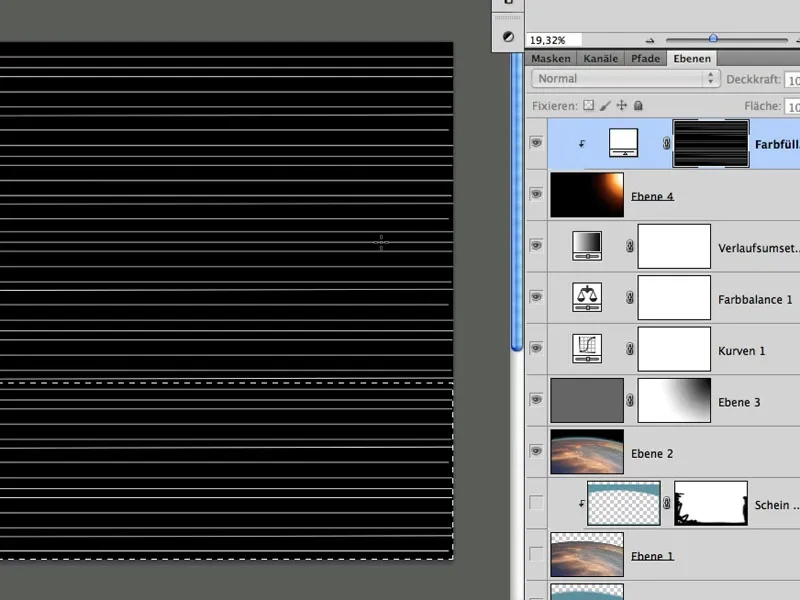
Task: Hide the Kurven 1 layer
Action: coord(536,348)
